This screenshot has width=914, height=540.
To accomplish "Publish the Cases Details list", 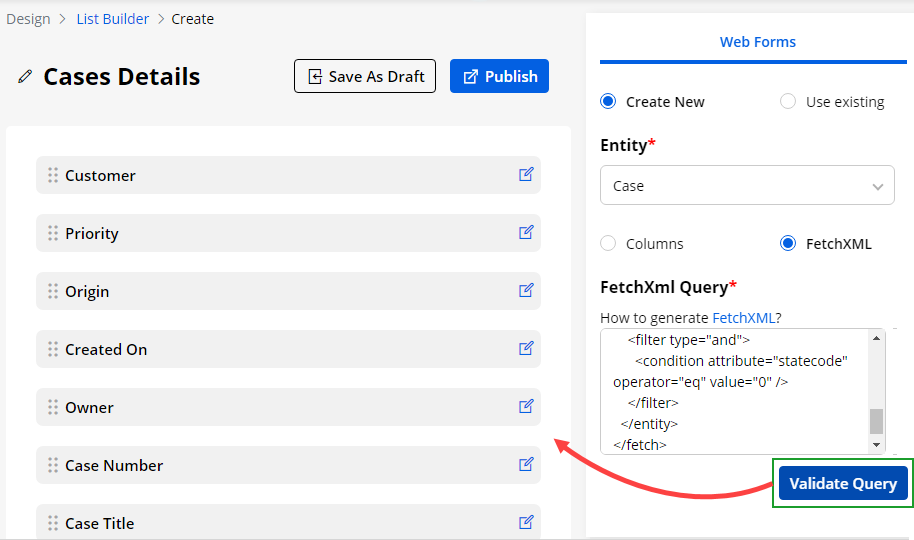I will (x=499, y=77).
